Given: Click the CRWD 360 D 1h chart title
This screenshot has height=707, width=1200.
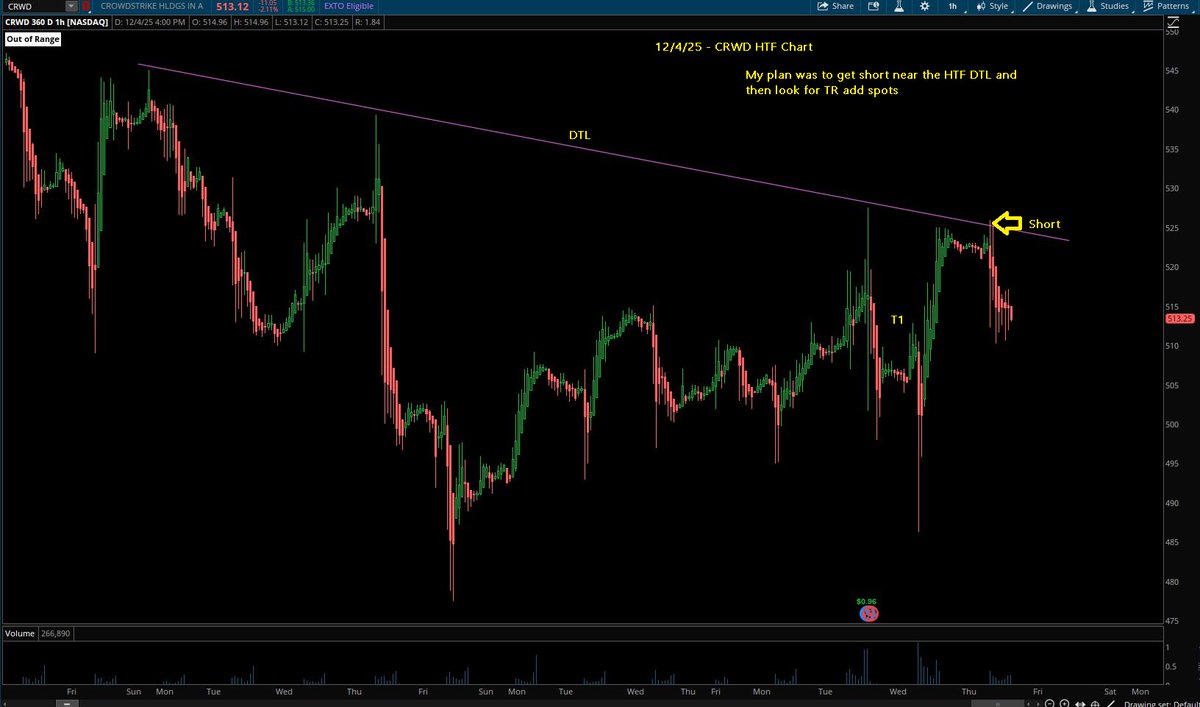Looking at the screenshot, I should click(57, 23).
